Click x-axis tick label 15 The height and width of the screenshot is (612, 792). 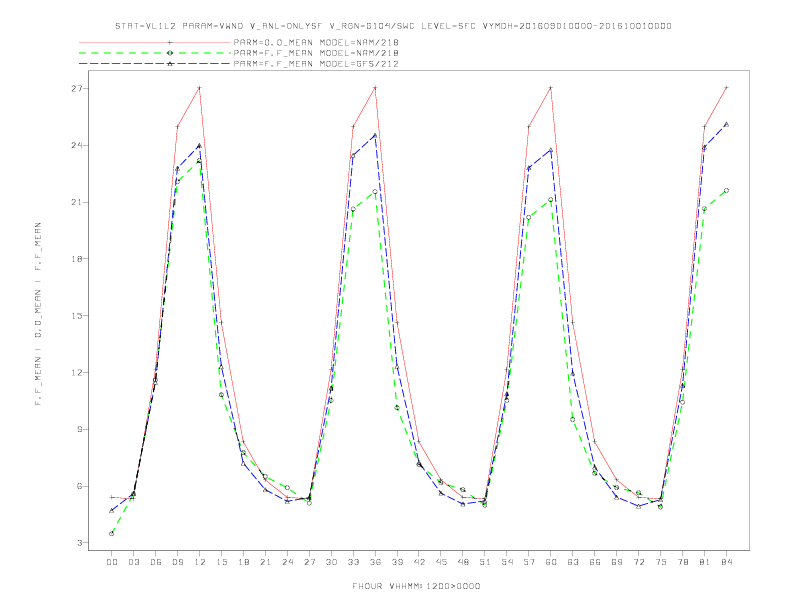[221, 562]
